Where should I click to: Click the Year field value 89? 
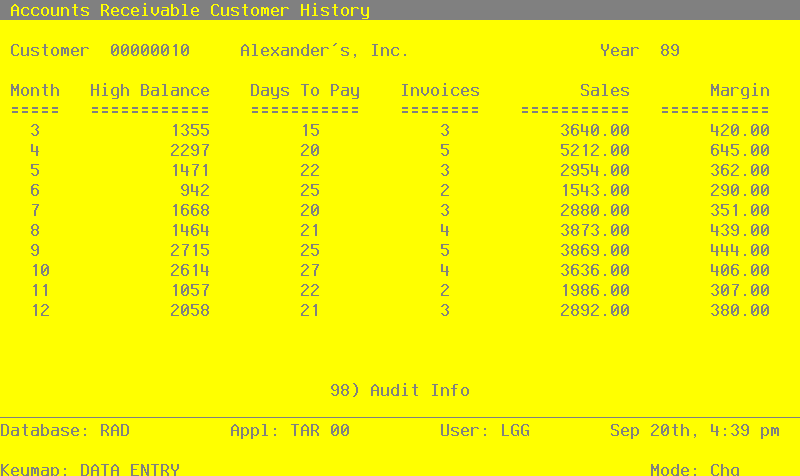click(669, 51)
